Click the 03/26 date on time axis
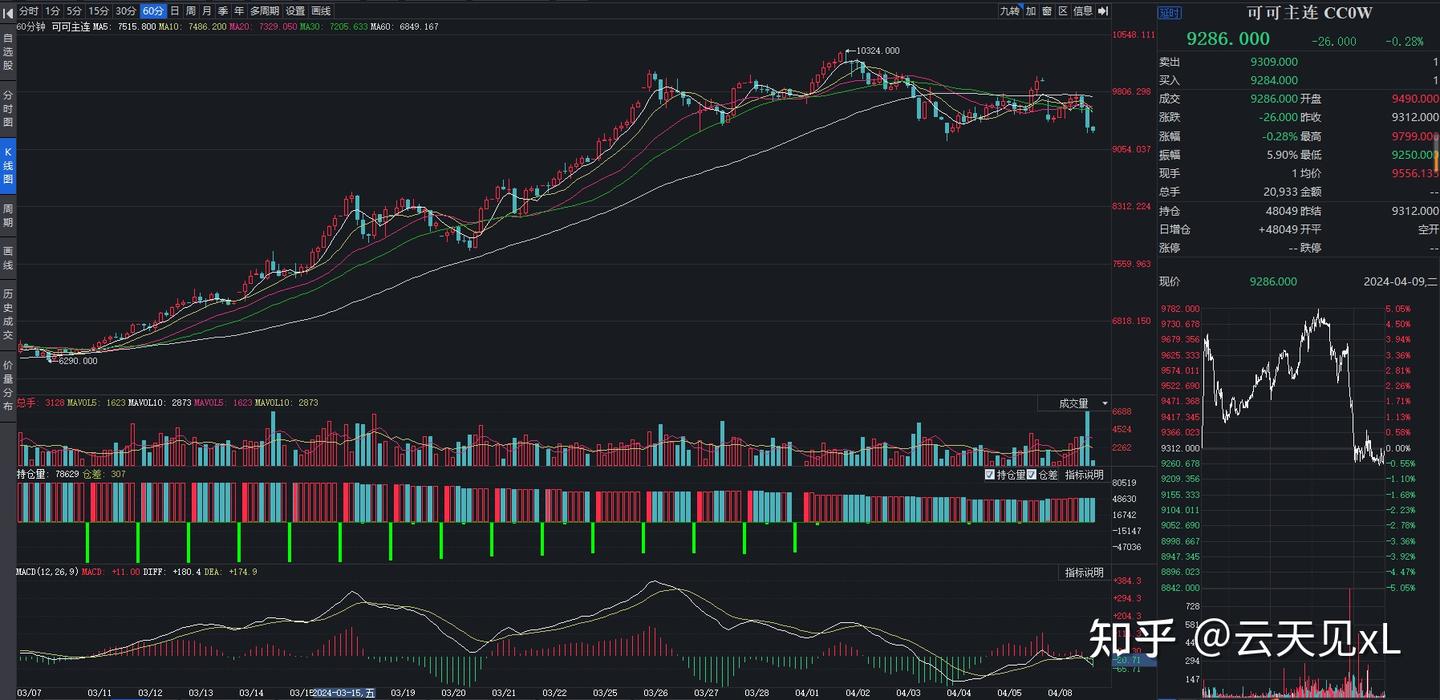Image resolution: width=1440 pixels, height=700 pixels. (x=656, y=692)
